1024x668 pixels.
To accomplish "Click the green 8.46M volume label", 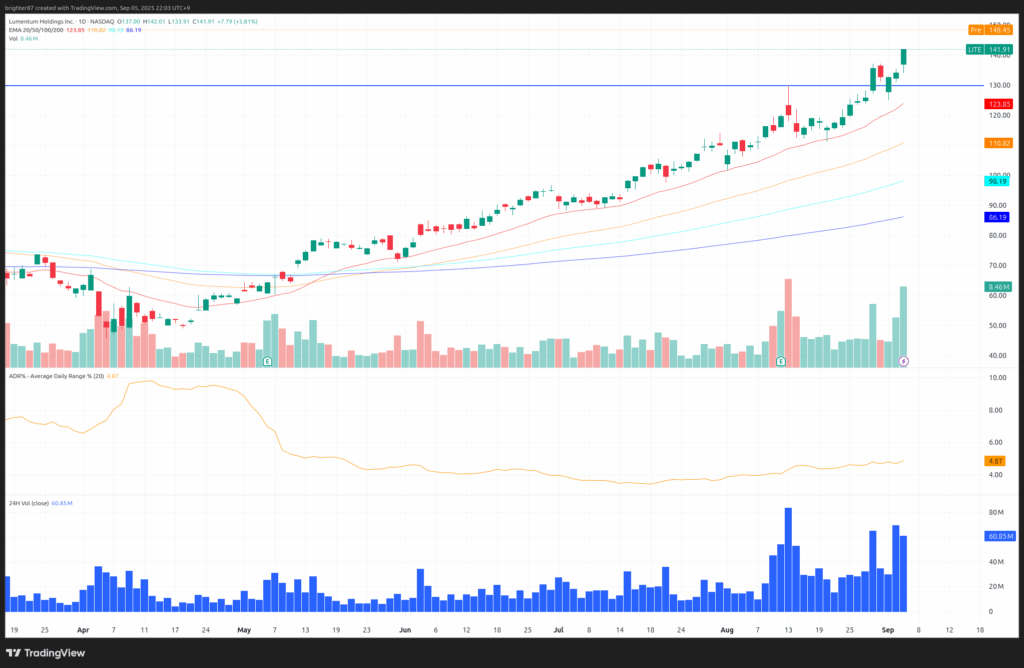I will click(x=999, y=287).
